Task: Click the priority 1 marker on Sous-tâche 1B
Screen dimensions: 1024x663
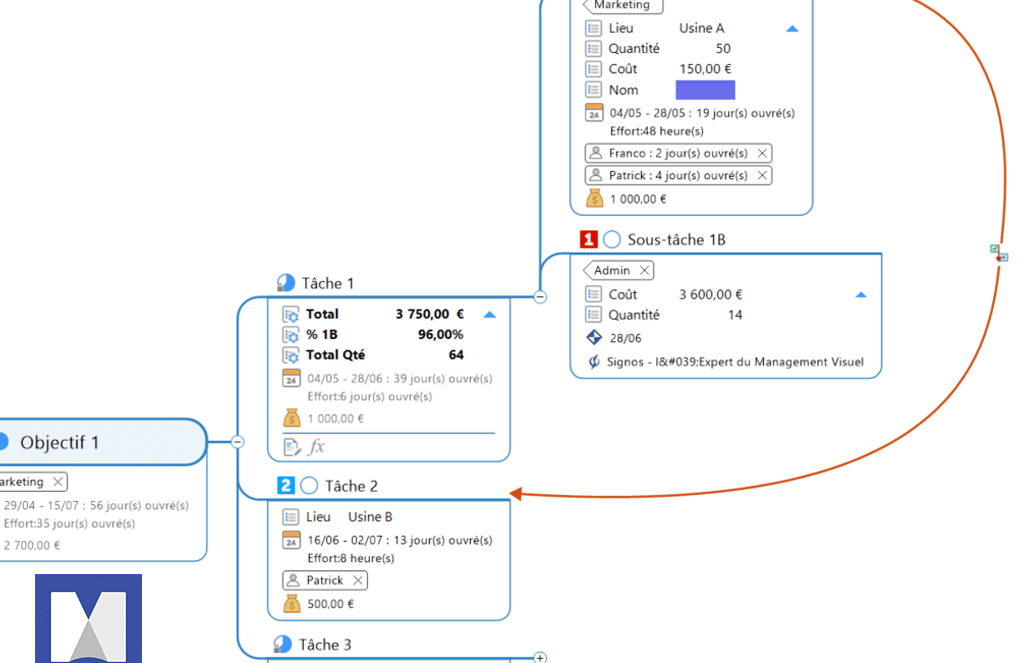Action: (x=589, y=240)
